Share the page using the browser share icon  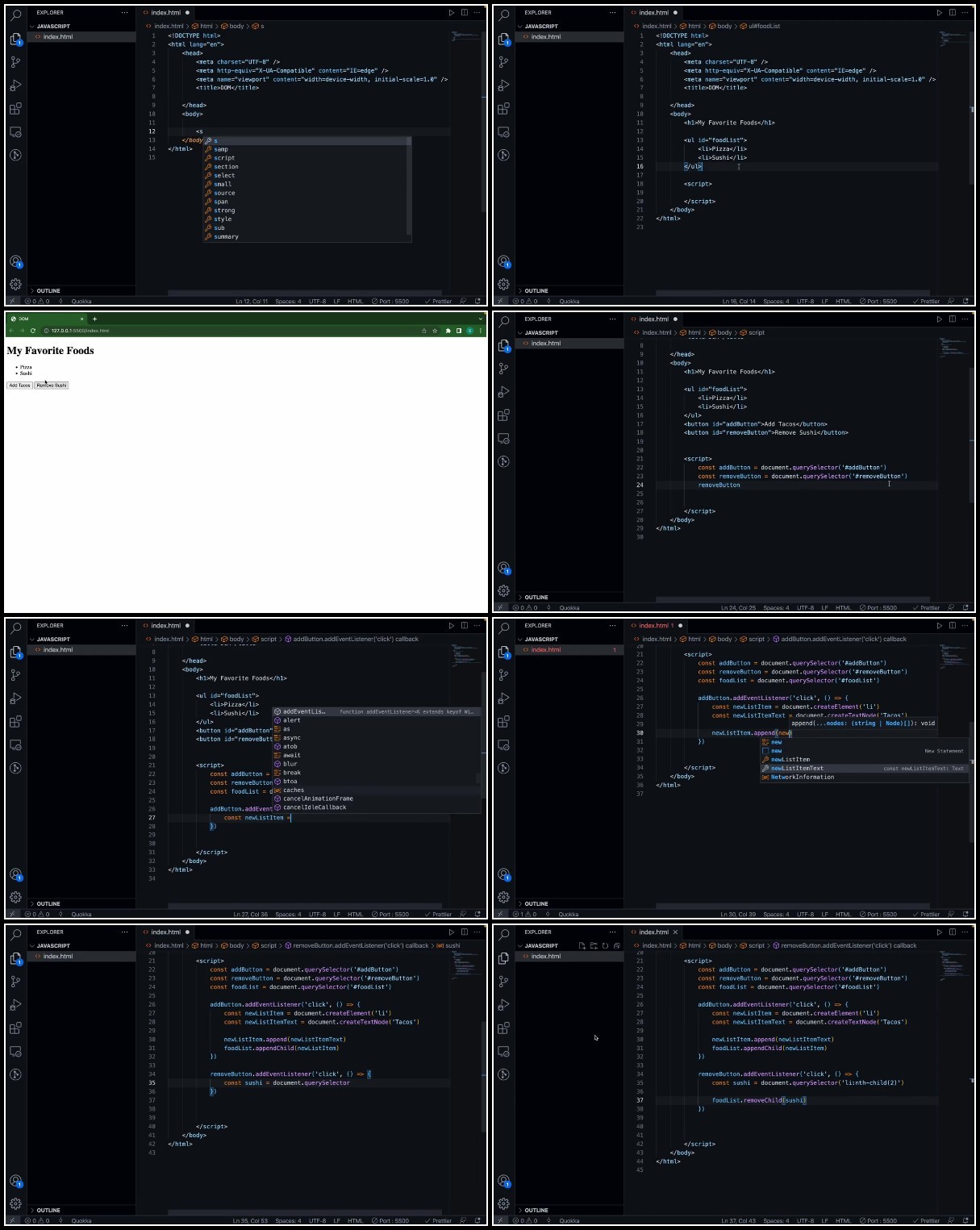click(x=424, y=331)
